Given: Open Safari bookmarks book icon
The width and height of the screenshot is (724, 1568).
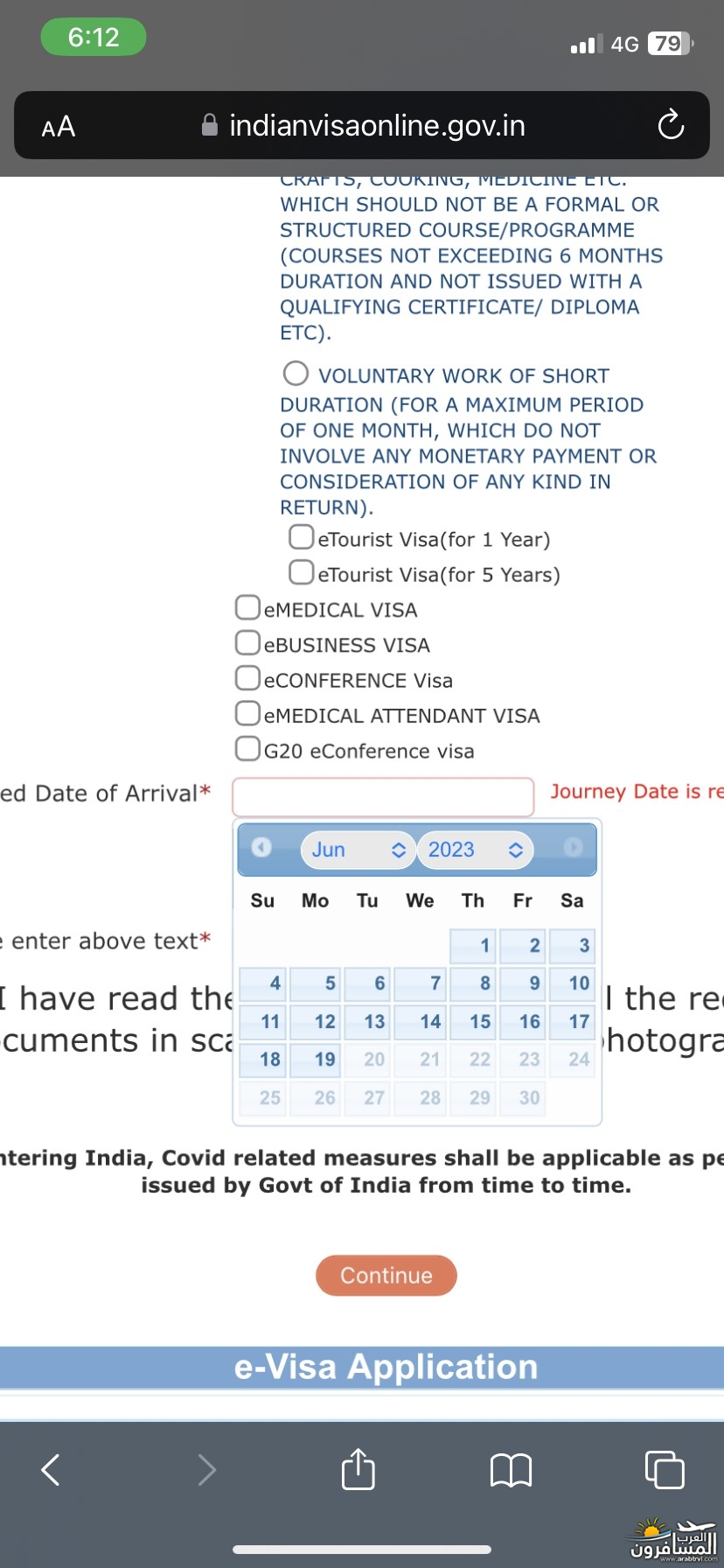Looking at the screenshot, I should click(x=512, y=1470).
